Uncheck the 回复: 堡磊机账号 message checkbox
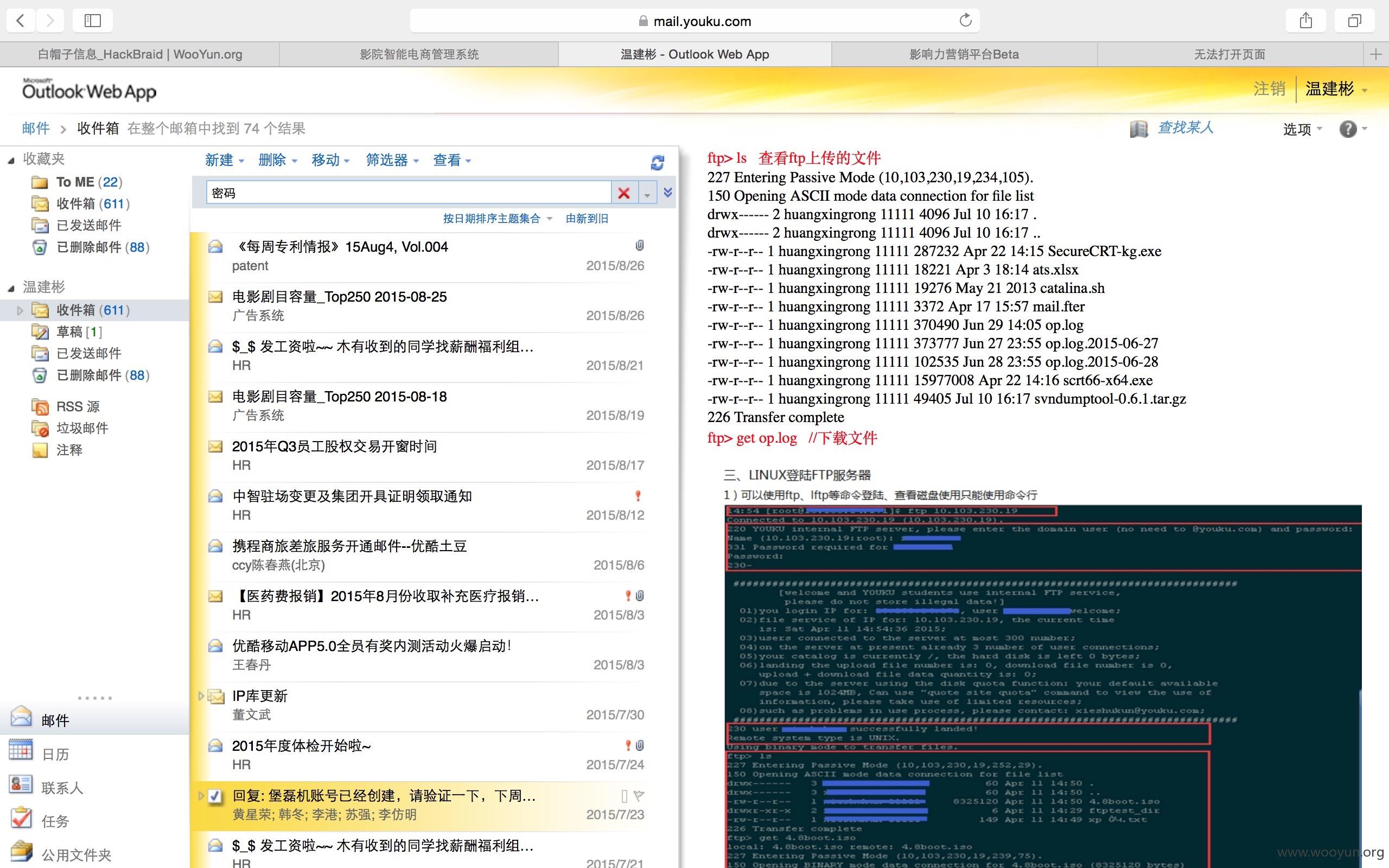Viewport: 1389px width, 868px height. (215, 796)
